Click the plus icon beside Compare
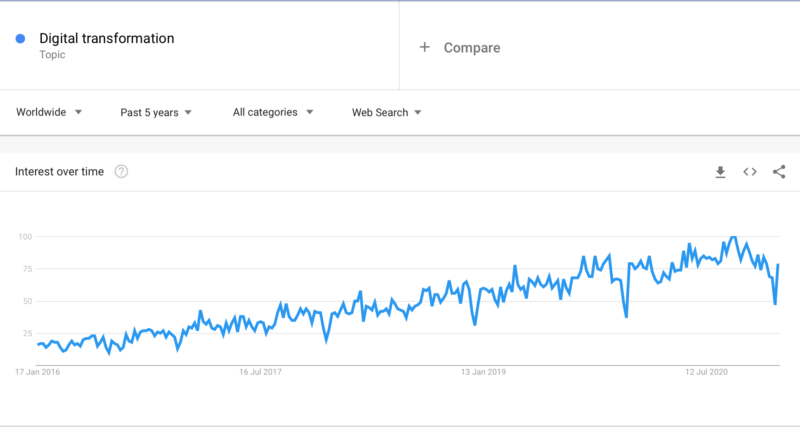The height and width of the screenshot is (427, 800). point(425,47)
